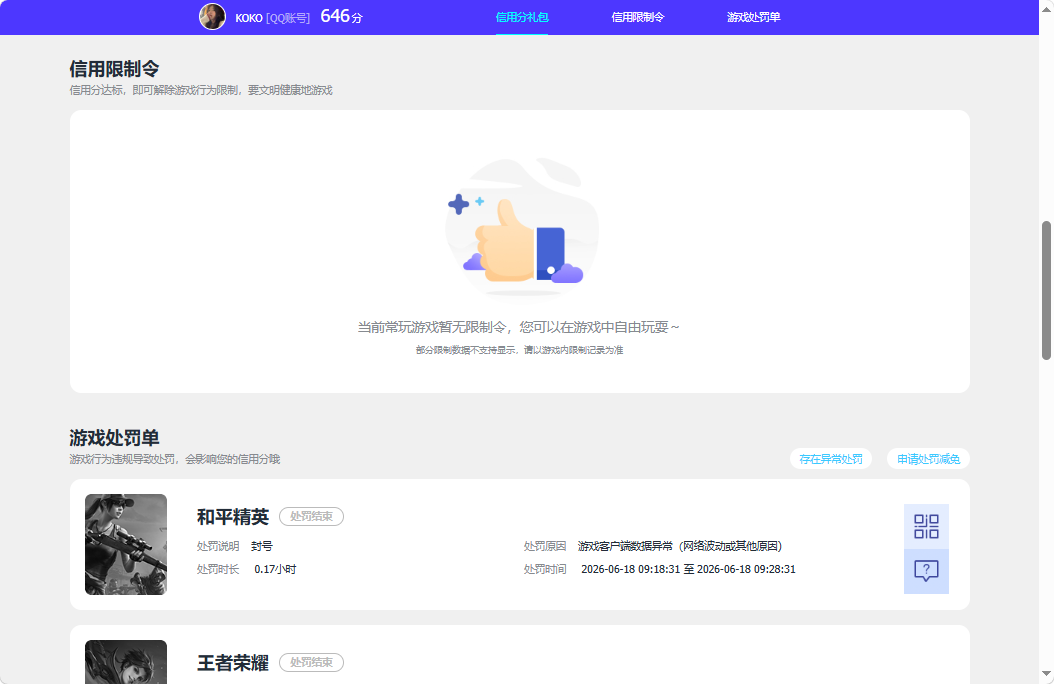Switch to the 信用限制令 tab
This screenshot has height=684, width=1054.
point(637,17)
